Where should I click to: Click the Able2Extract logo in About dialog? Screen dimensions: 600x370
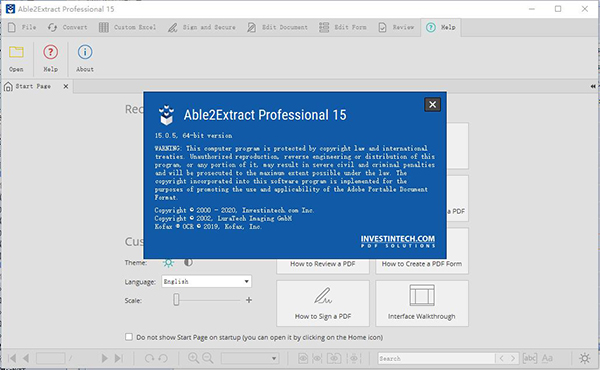[166, 115]
